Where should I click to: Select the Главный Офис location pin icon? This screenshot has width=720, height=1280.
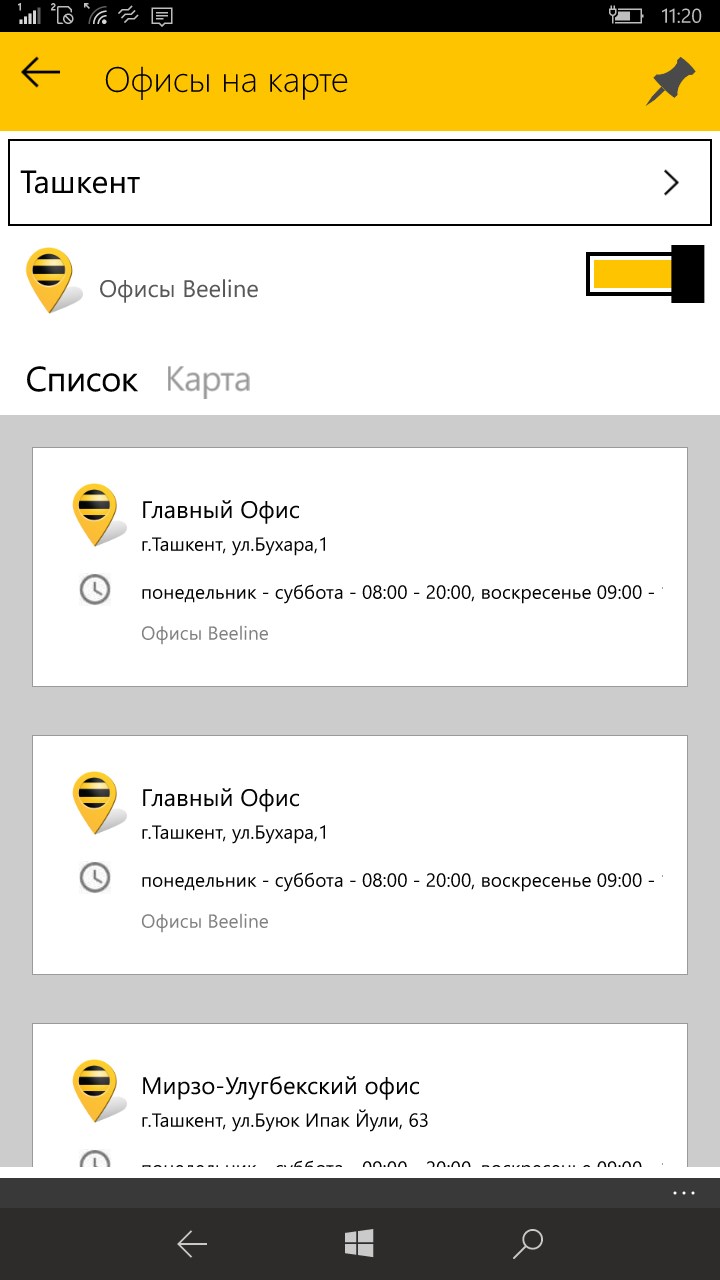95,510
